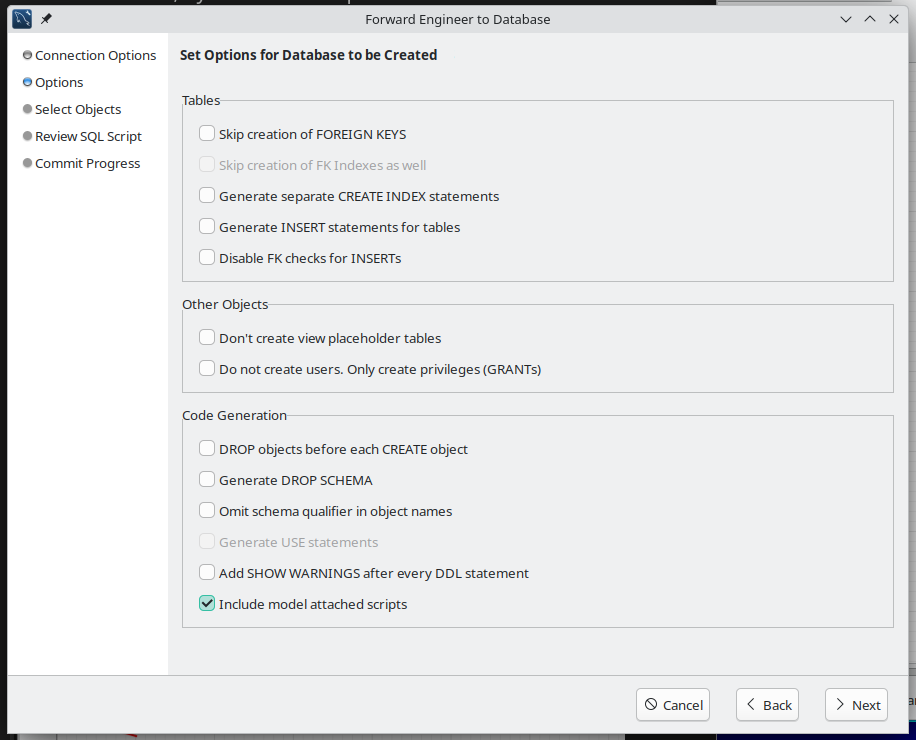
Task: Enable Do not create users option
Action: pyautogui.click(x=207, y=369)
